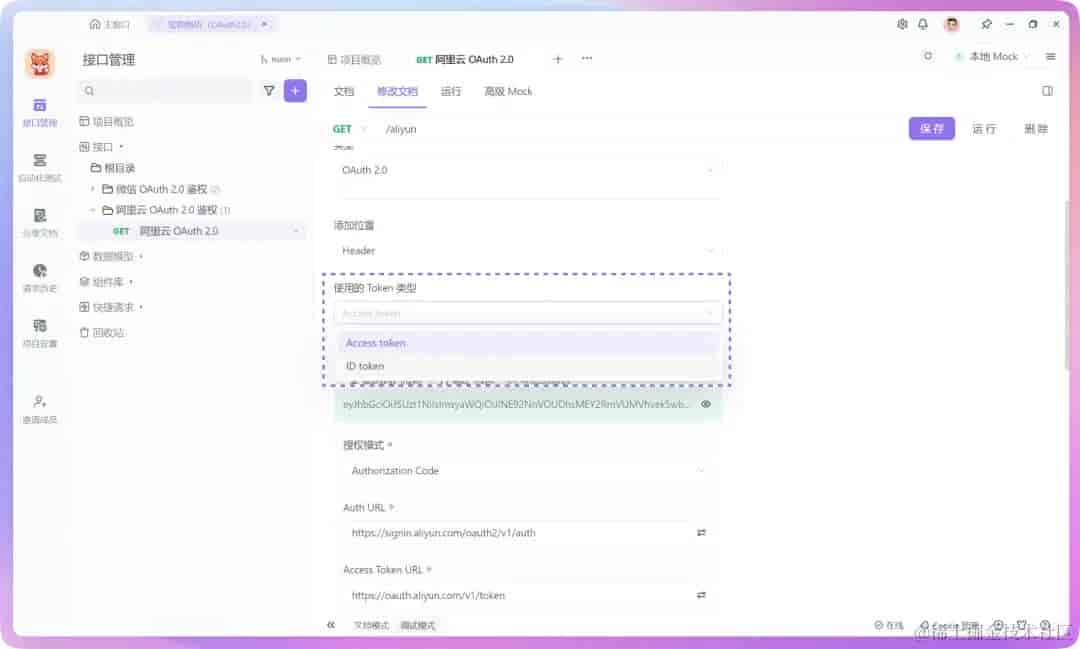1080x649 pixels.
Task: Close the OAuth 2.0 project window tab
Action: [x=264, y=24]
